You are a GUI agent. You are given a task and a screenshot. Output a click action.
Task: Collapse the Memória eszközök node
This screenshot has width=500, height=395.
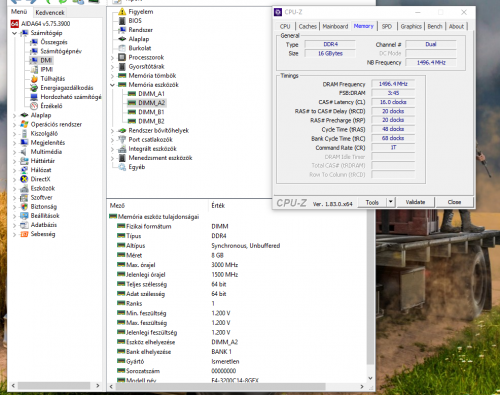[x=112, y=85]
